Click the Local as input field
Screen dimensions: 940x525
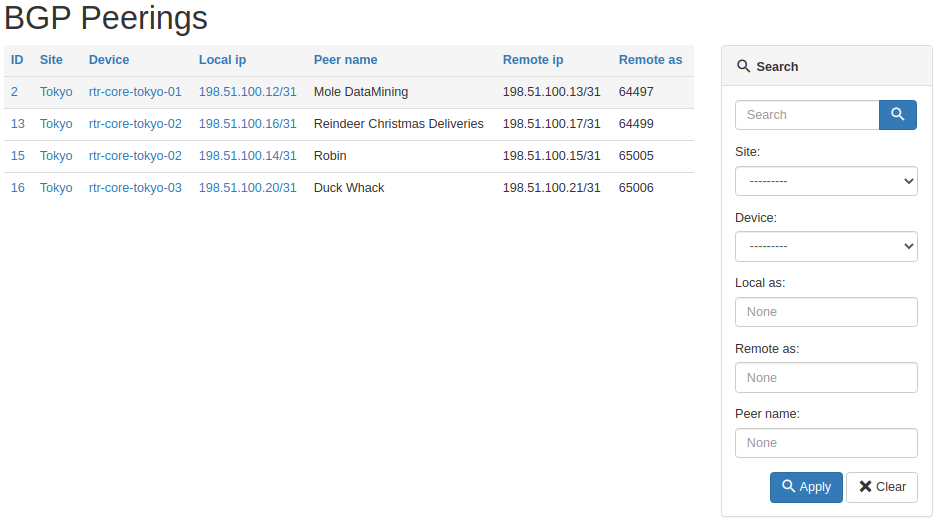pos(826,312)
